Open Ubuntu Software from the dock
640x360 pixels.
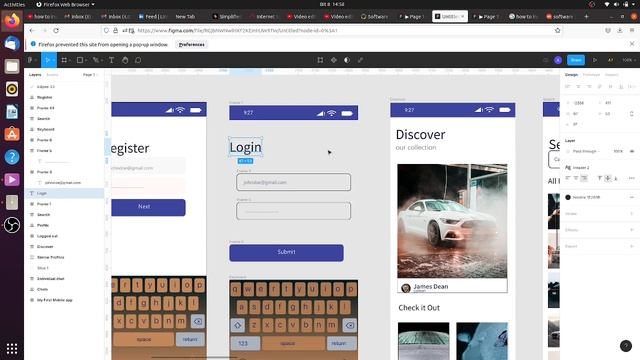12,134
